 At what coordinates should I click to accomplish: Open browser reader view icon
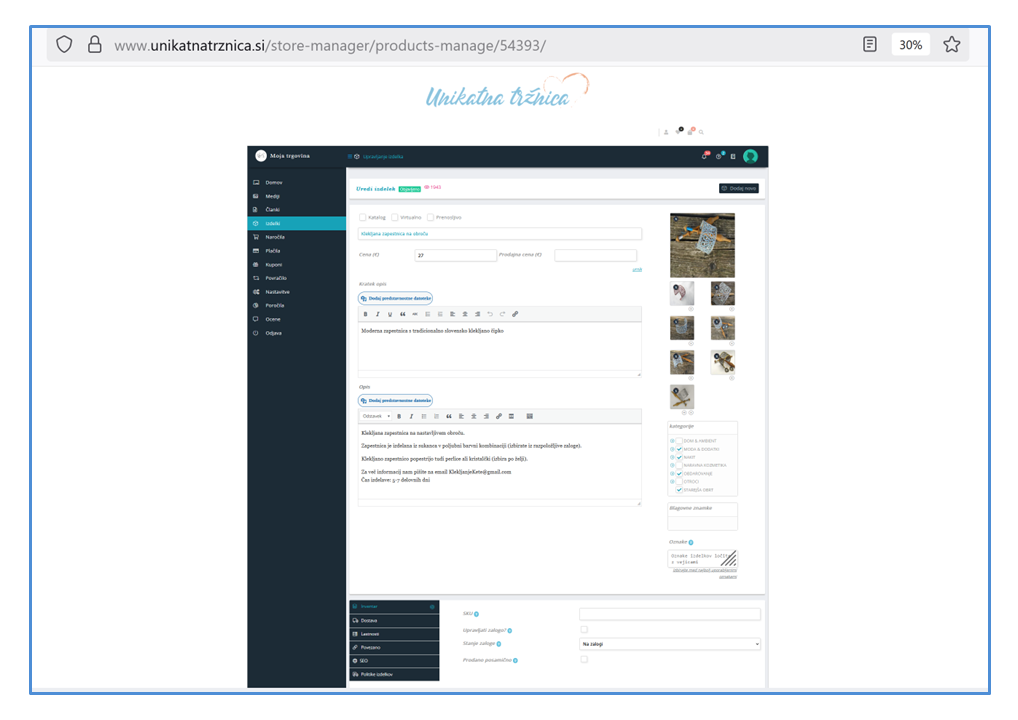[870, 45]
